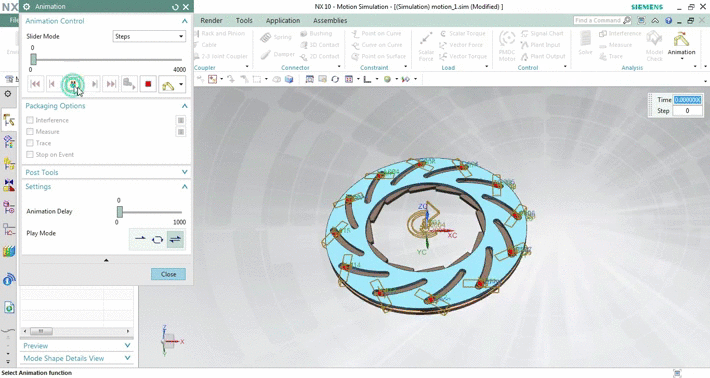Viewport: 710px width, 378px height.
Task: Collapse the Packaging Options section
Action: click(184, 106)
